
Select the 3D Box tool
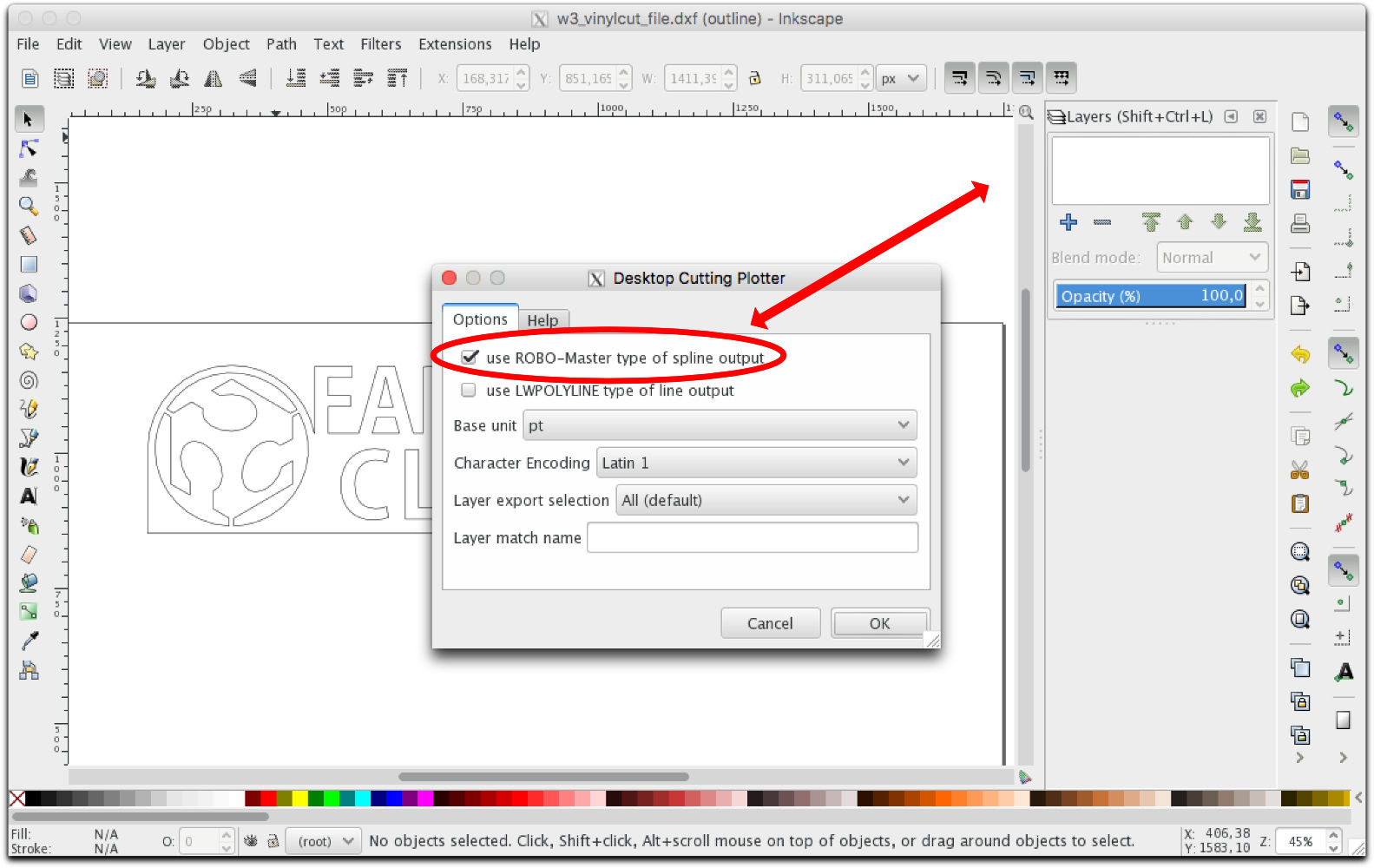pyautogui.click(x=29, y=293)
